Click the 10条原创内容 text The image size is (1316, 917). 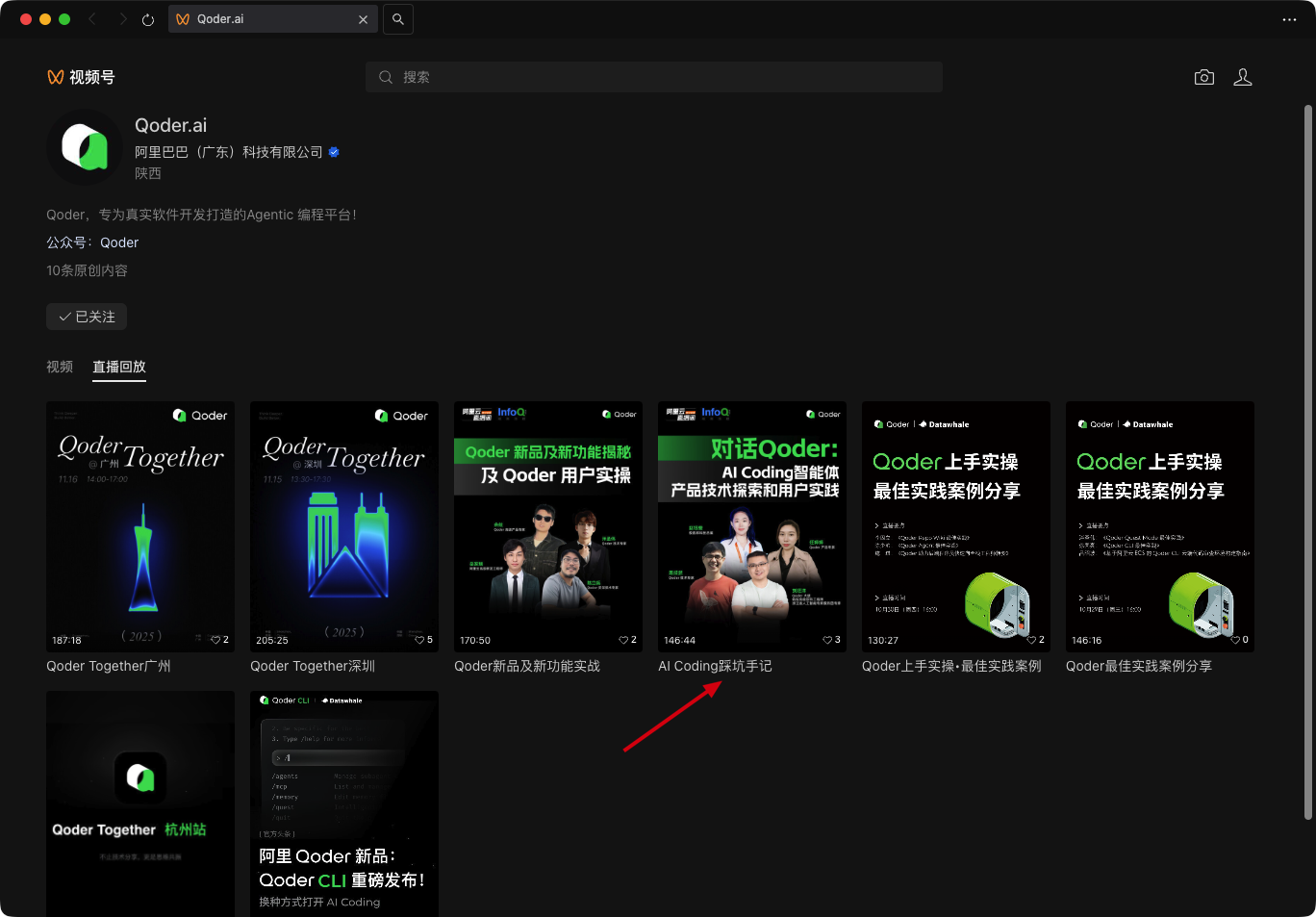pyautogui.click(x=87, y=270)
